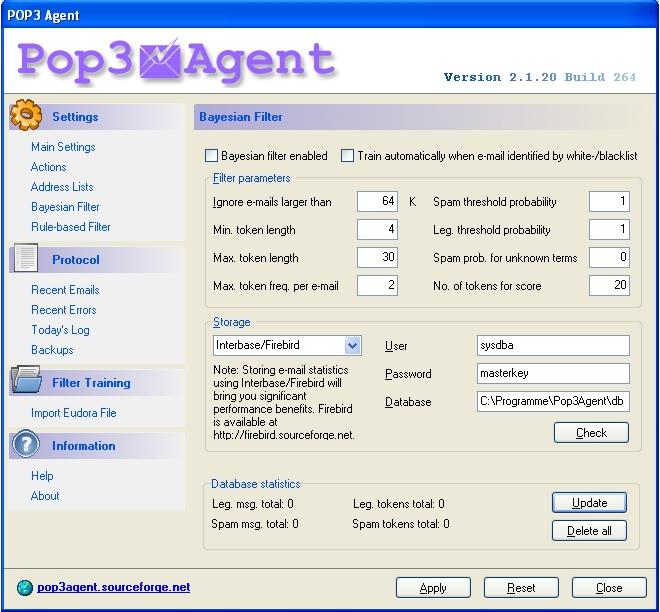This screenshot has width=660, height=612.
Task: Click Min. token length field
Action: pyautogui.click(x=377, y=229)
